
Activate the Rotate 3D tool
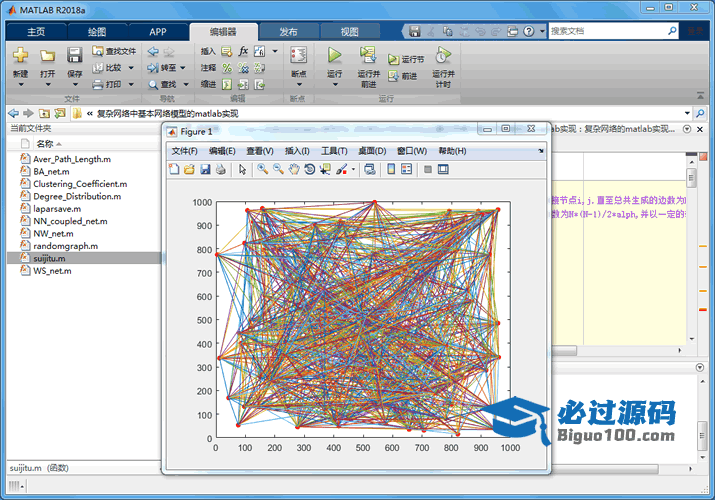point(310,170)
